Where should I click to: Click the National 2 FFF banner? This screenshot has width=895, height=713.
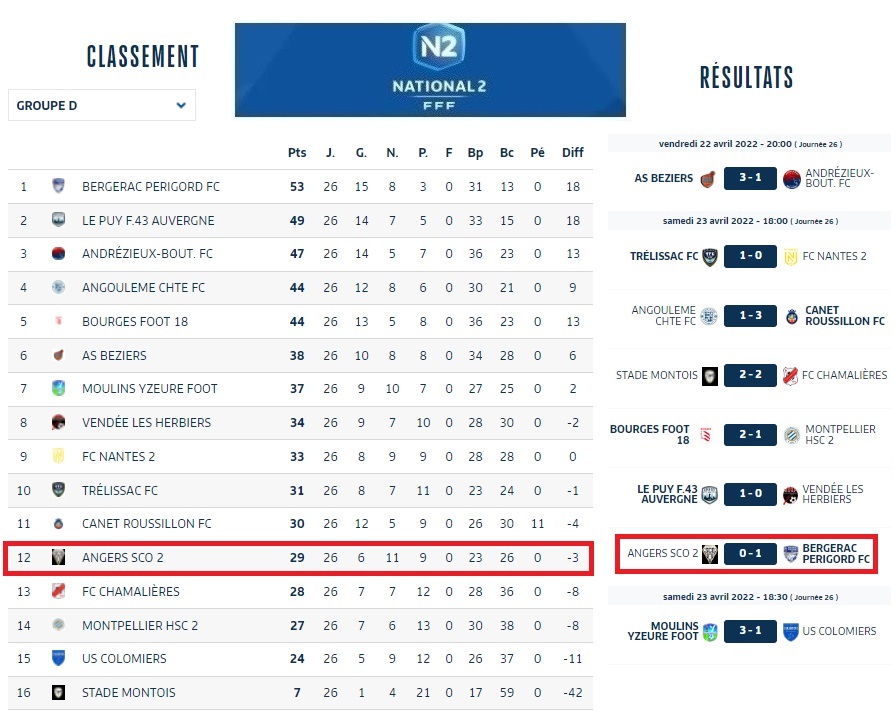pos(430,70)
